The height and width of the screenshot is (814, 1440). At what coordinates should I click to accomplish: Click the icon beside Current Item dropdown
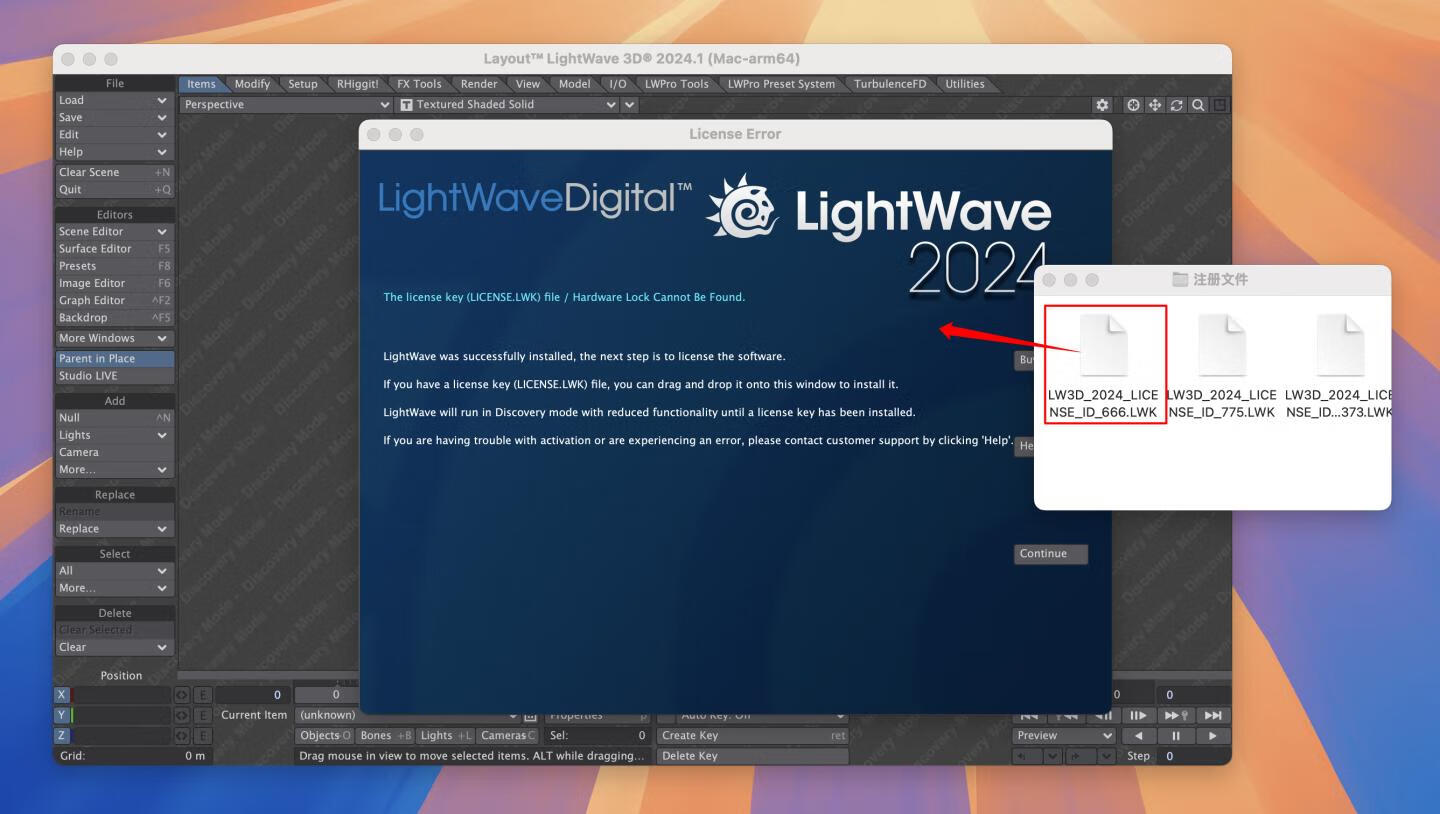[x=531, y=715]
